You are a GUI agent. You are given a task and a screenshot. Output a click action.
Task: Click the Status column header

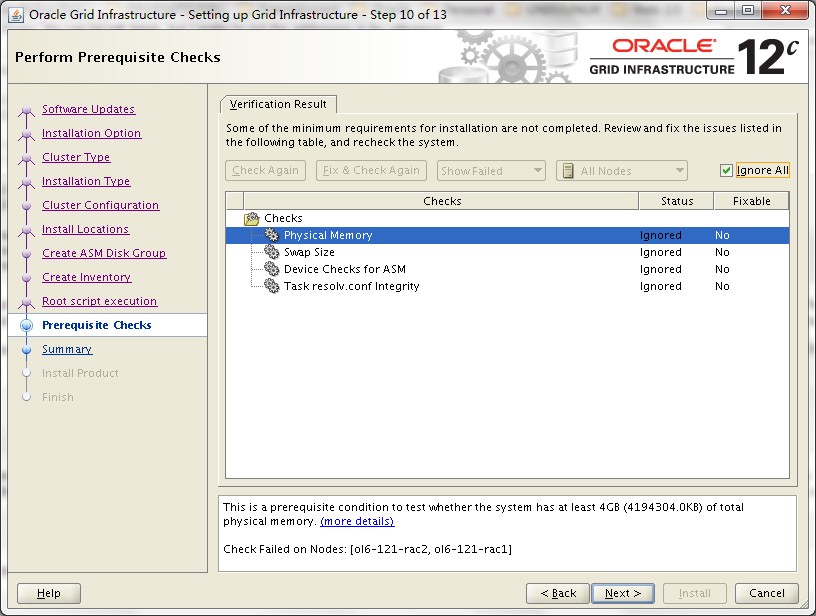click(677, 201)
